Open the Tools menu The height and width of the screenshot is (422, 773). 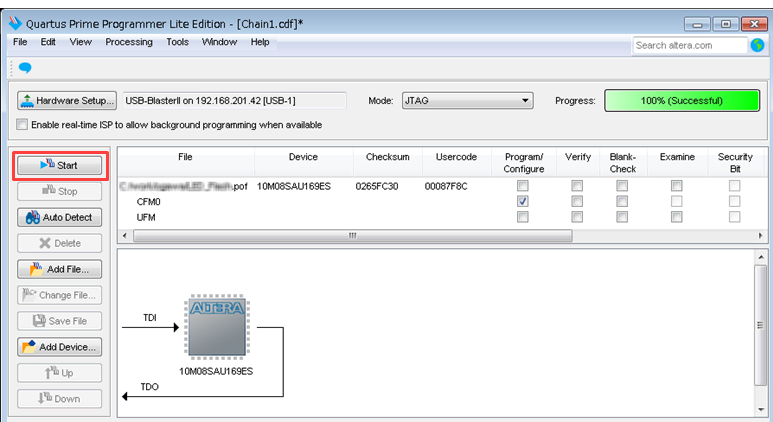177,42
